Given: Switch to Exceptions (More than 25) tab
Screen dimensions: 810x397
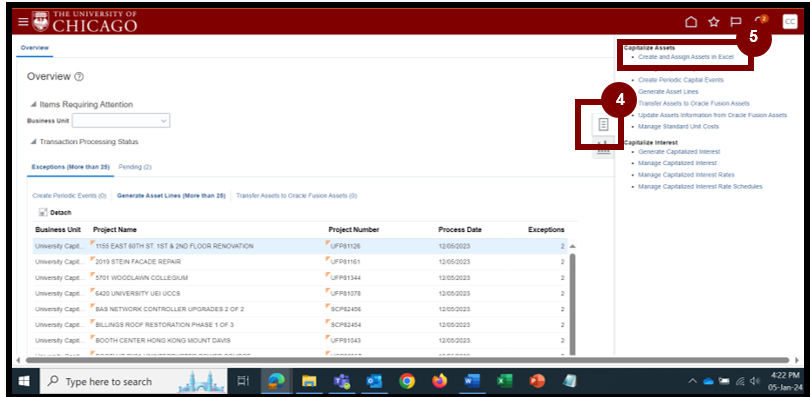Looking at the screenshot, I should tap(70, 167).
